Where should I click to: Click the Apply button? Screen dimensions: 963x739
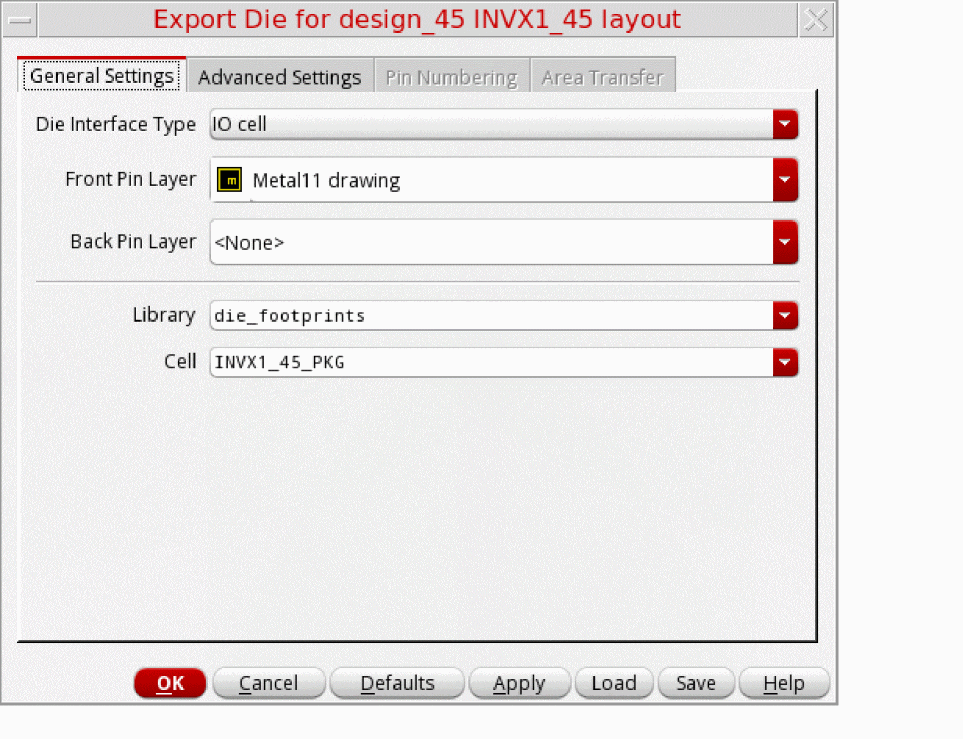520,683
